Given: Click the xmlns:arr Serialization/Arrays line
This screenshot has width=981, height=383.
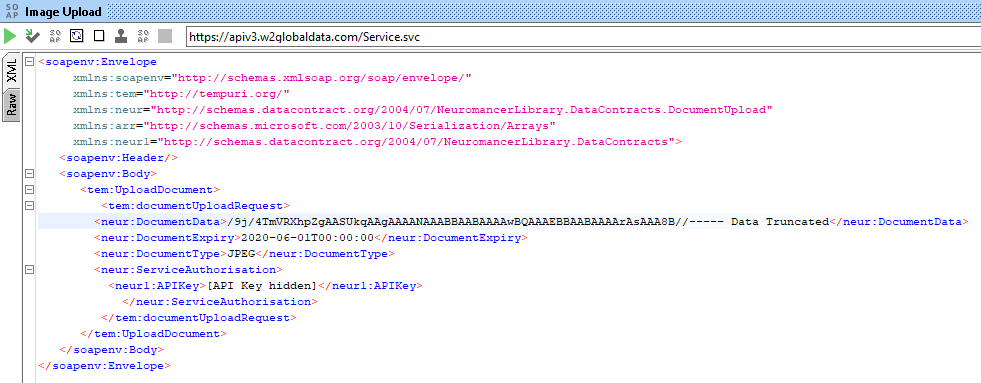Looking at the screenshot, I should [x=315, y=126].
